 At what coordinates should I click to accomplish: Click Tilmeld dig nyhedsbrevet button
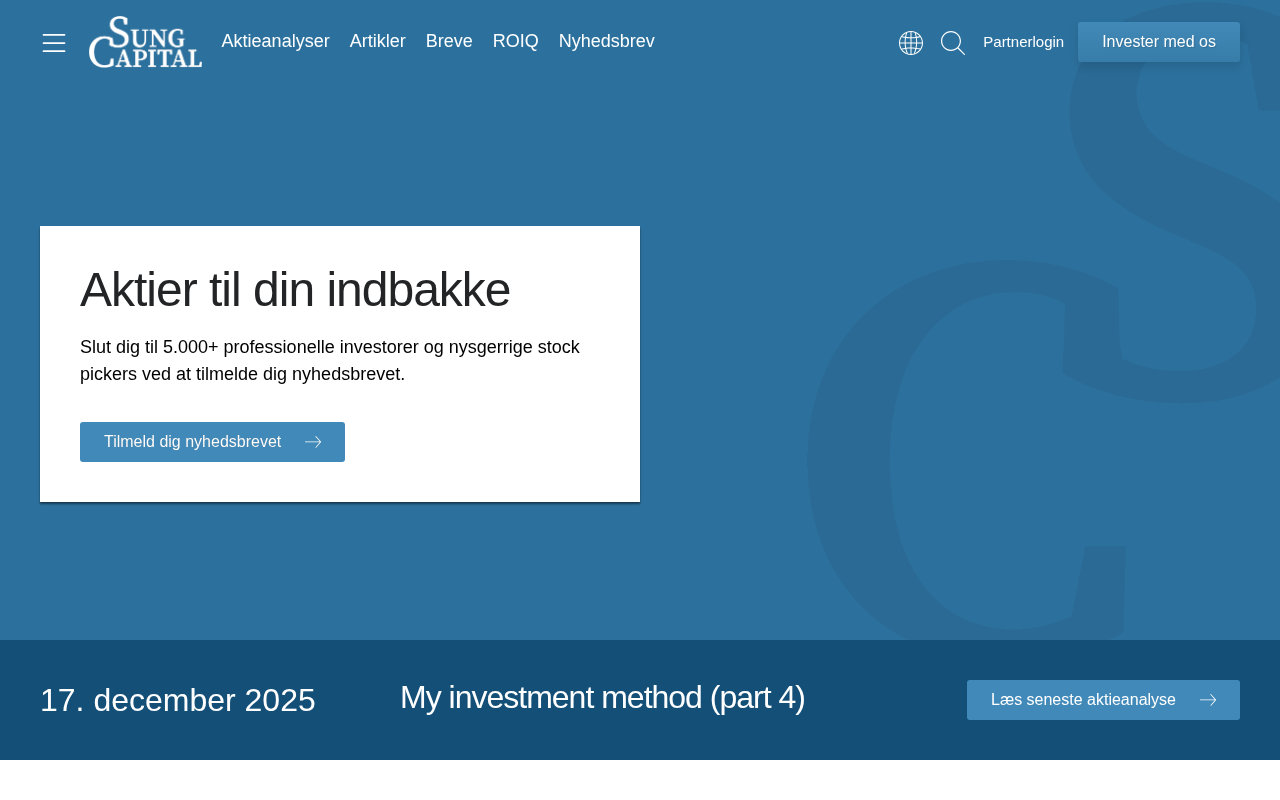click(x=212, y=442)
